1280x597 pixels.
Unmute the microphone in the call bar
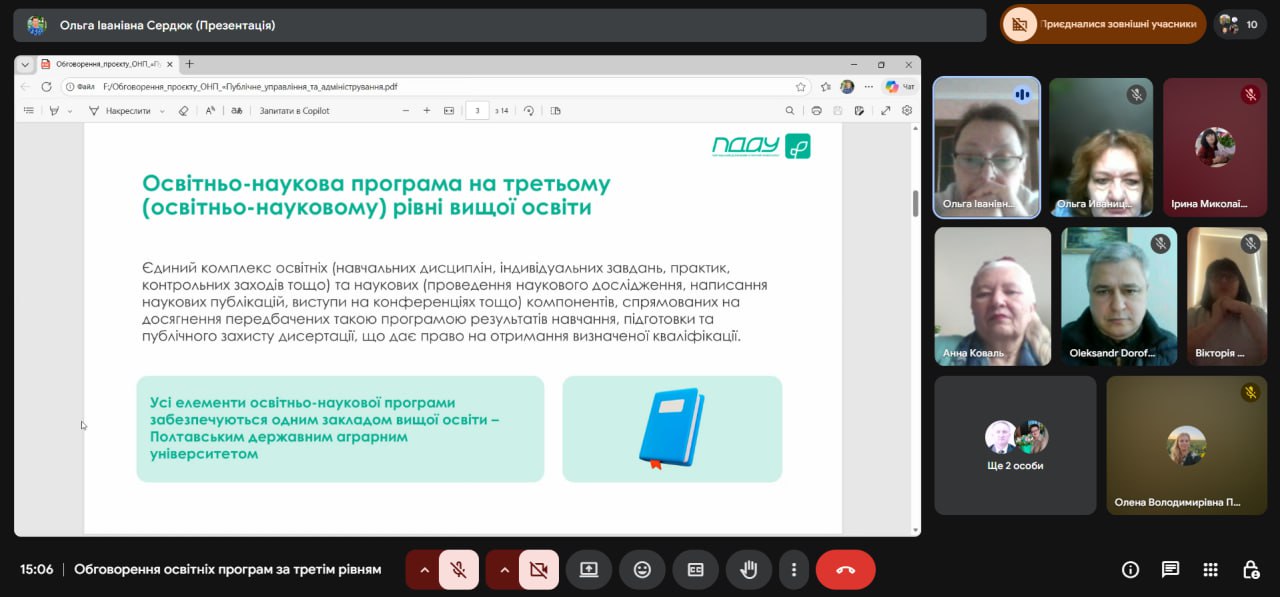[x=459, y=570]
